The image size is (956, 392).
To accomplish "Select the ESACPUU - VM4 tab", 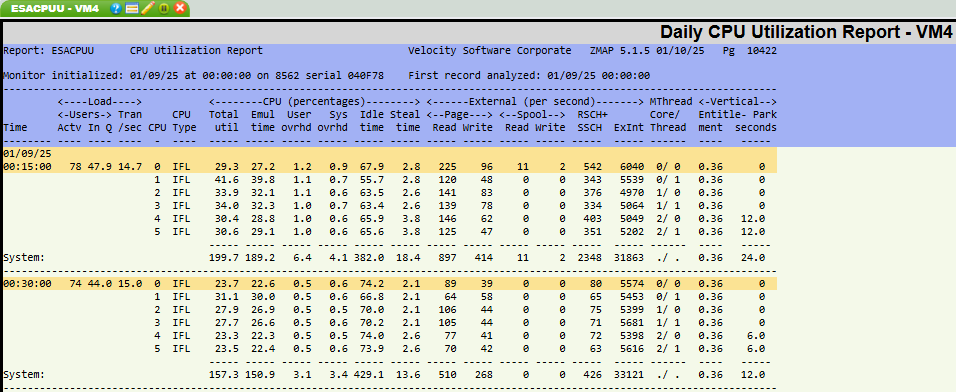I will point(55,9).
